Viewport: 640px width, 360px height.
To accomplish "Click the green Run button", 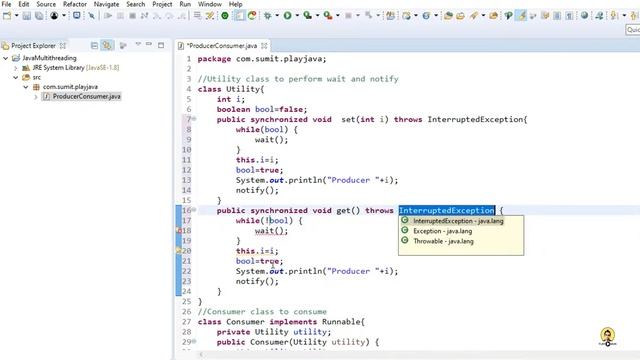I will pyautogui.click(x=288, y=16).
